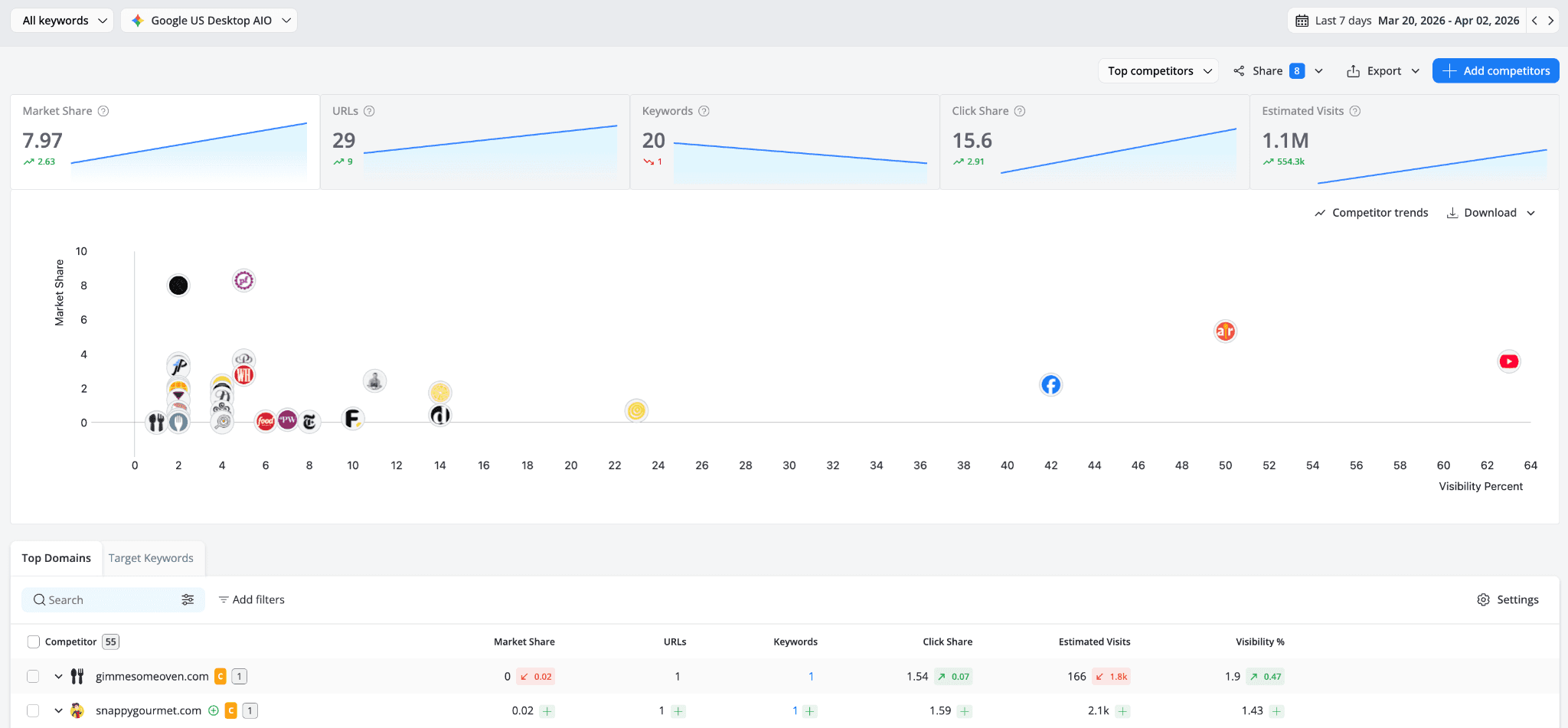
Task: Select the YouTube bubble on the chart
Action: (x=1509, y=361)
